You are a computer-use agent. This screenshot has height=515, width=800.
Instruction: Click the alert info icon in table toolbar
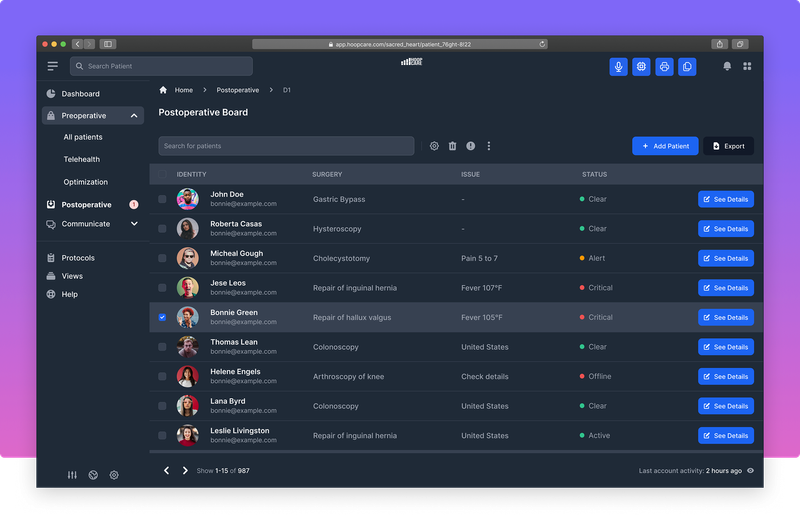470,146
